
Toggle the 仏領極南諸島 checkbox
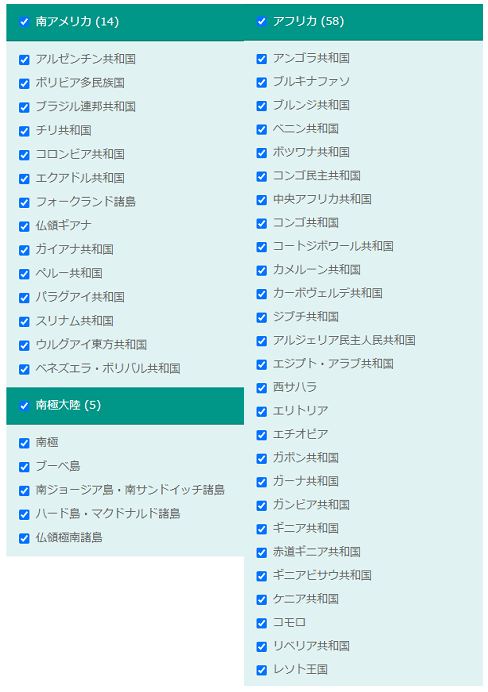coord(24,538)
